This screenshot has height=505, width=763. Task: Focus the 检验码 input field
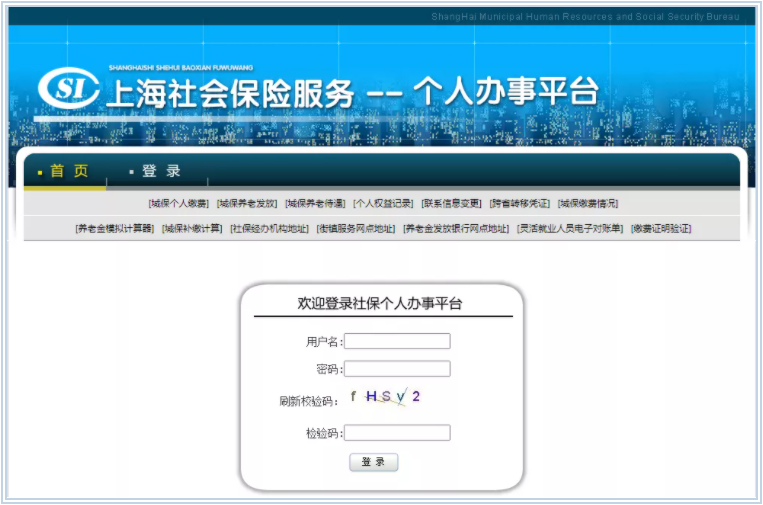tap(397, 433)
